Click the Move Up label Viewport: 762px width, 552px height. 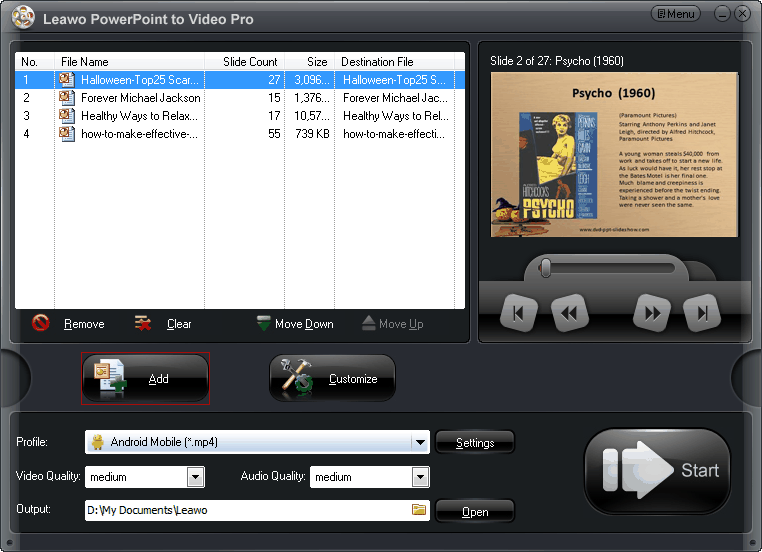401,324
